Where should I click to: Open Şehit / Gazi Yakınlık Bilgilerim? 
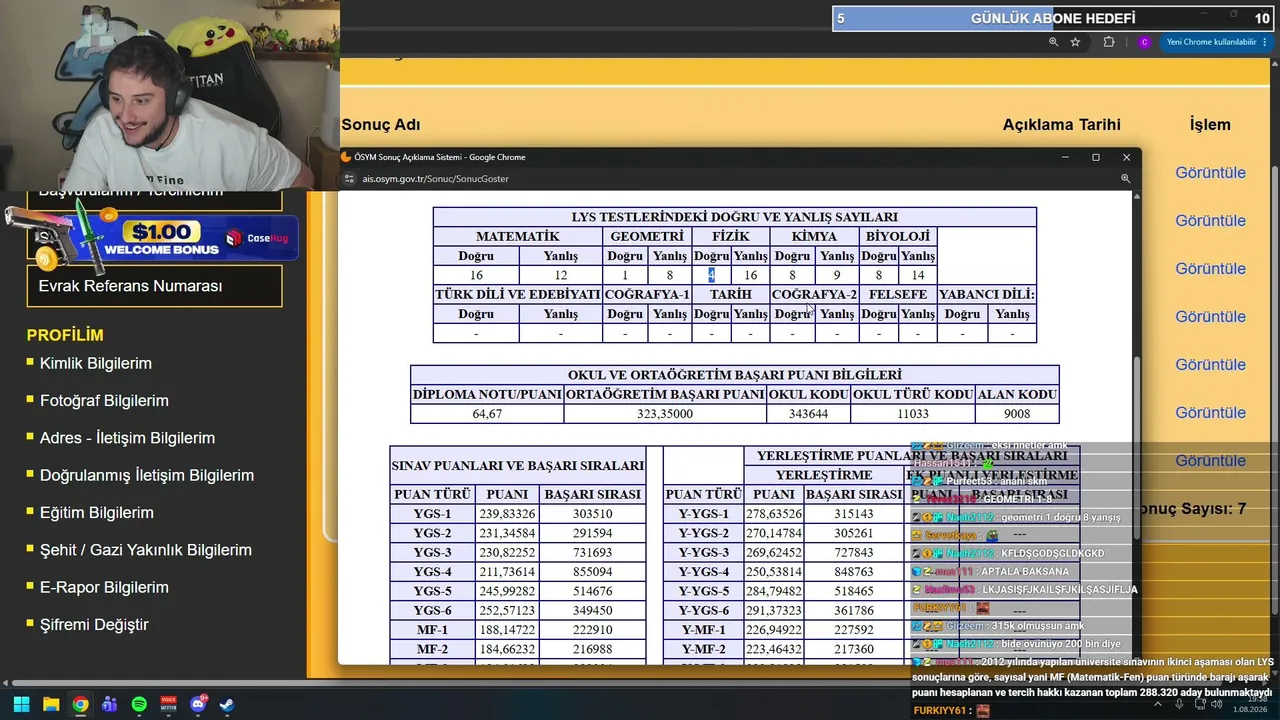click(146, 550)
